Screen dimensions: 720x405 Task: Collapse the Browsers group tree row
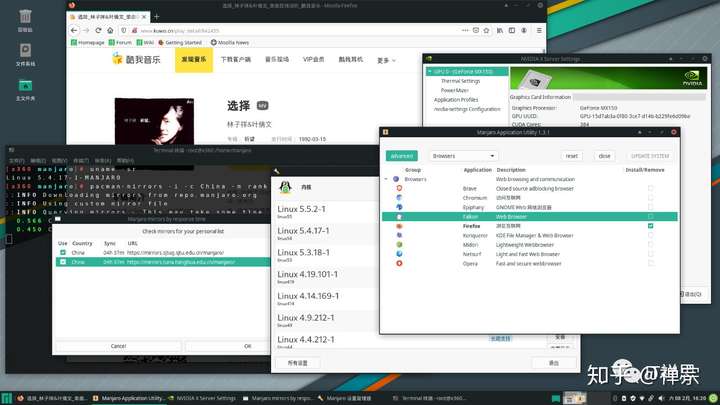(386, 179)
